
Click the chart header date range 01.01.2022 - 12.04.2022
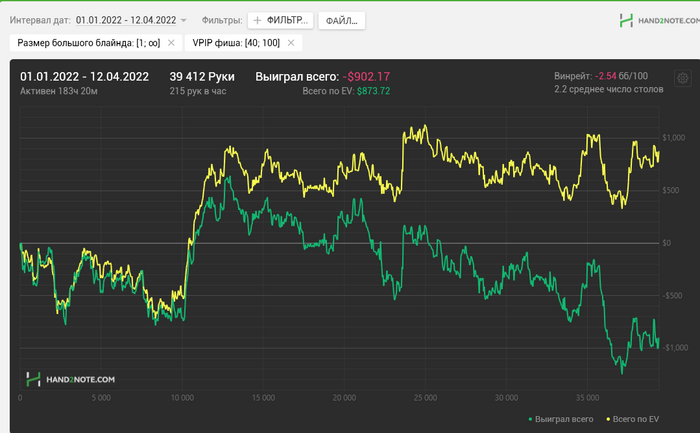pos(84,76)
